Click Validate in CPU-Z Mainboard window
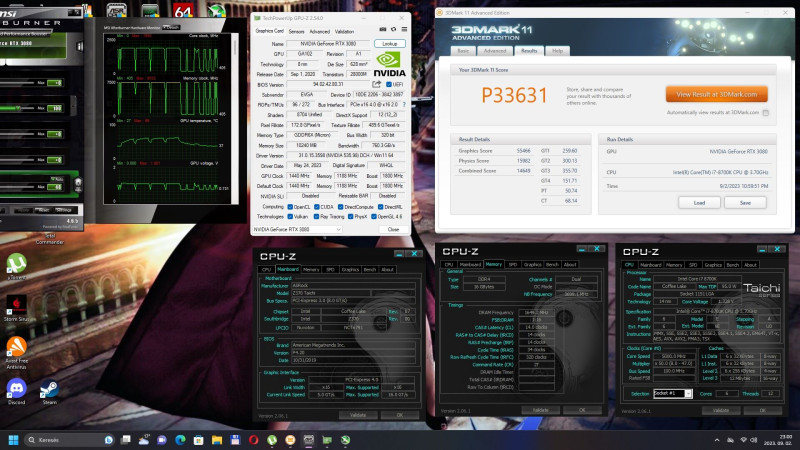This screenshot has width=800, height=450. (x=358, y=415)
